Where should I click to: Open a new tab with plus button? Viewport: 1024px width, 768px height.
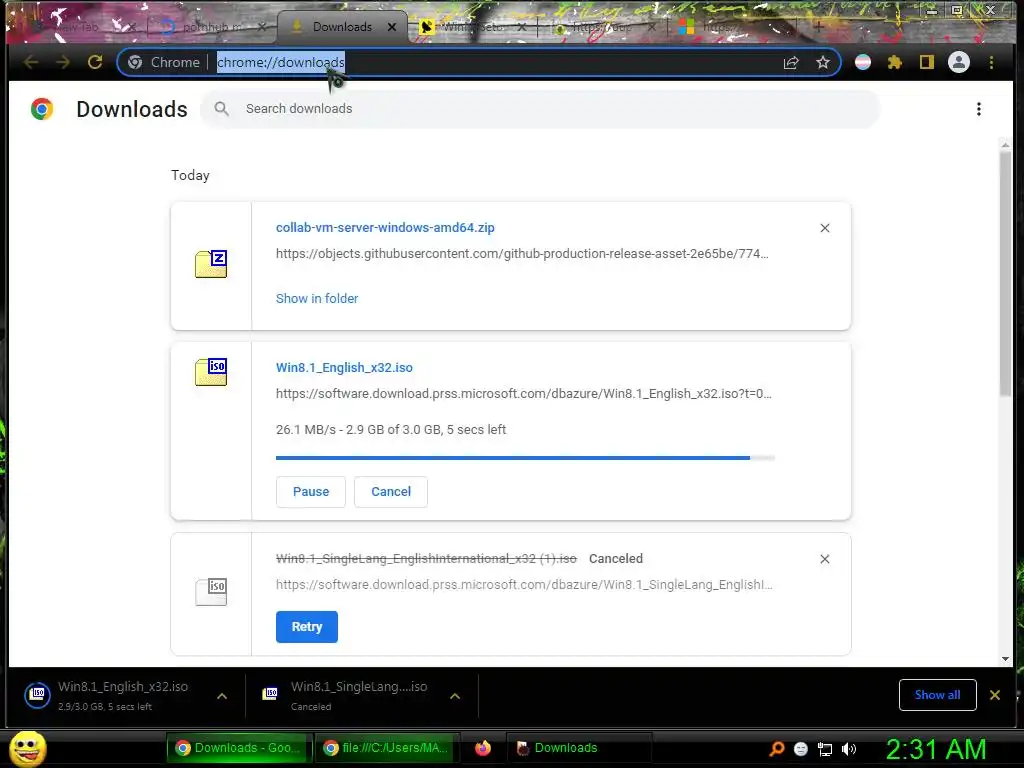tap(818, 27)
